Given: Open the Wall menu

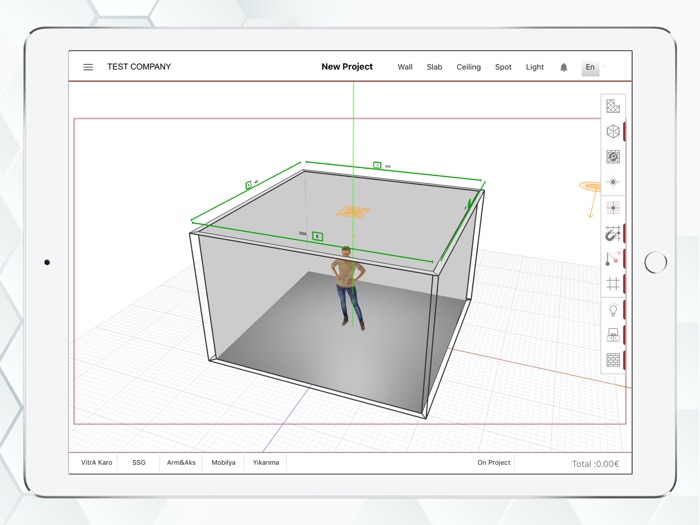Looking at the screenshot, I should click(x=405, y=67).
